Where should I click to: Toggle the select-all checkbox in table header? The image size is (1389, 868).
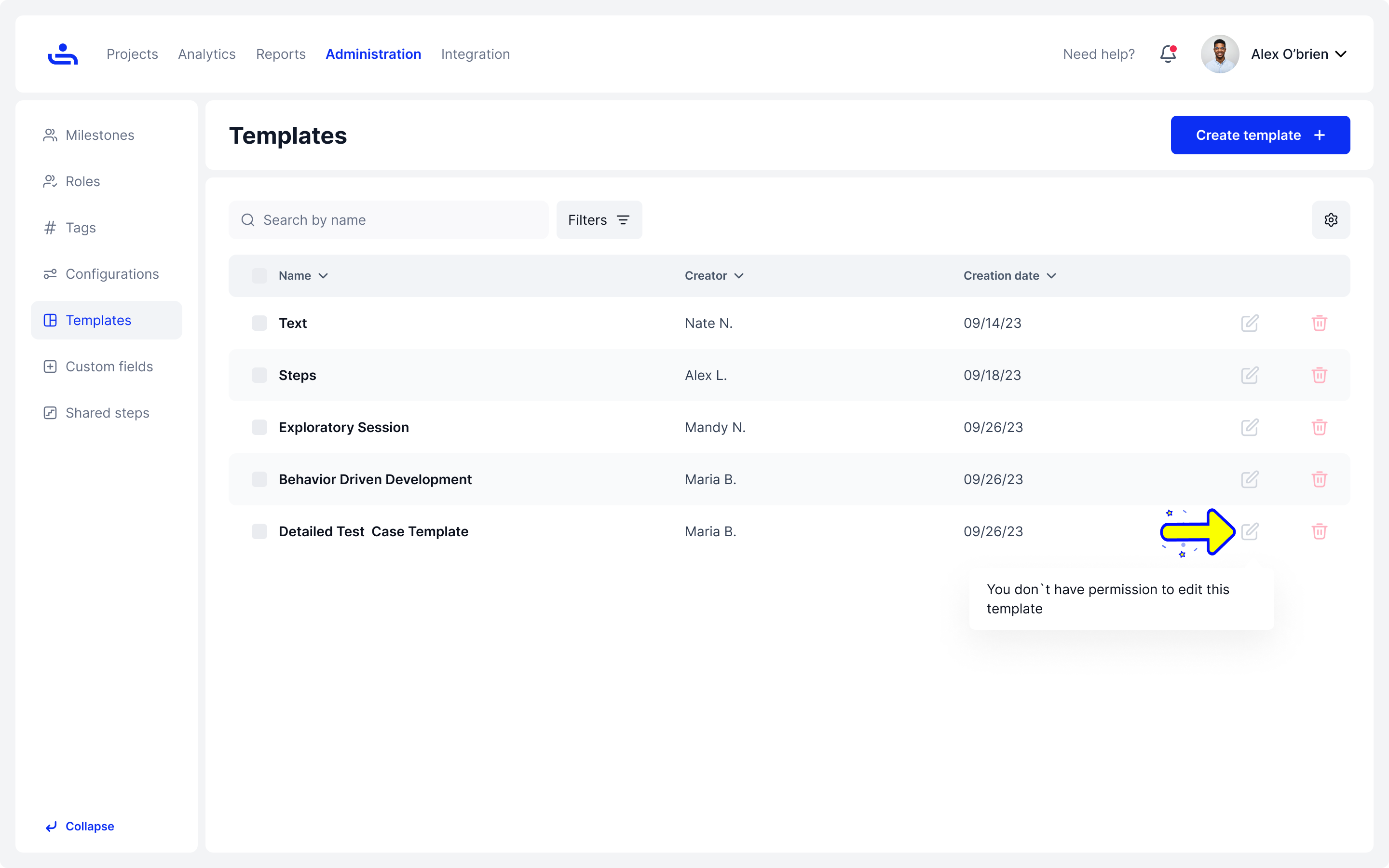(x=259, y=276)
